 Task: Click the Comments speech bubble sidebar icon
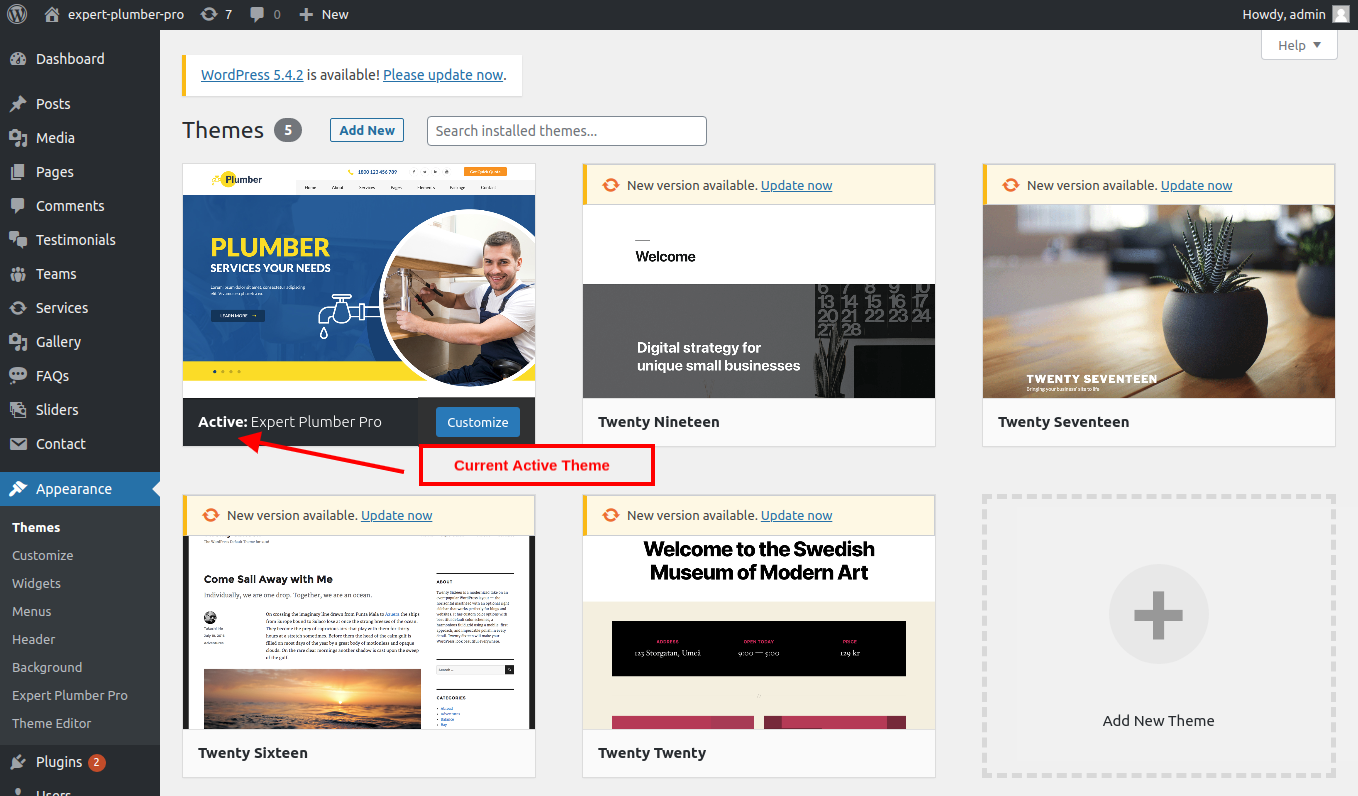18,206
